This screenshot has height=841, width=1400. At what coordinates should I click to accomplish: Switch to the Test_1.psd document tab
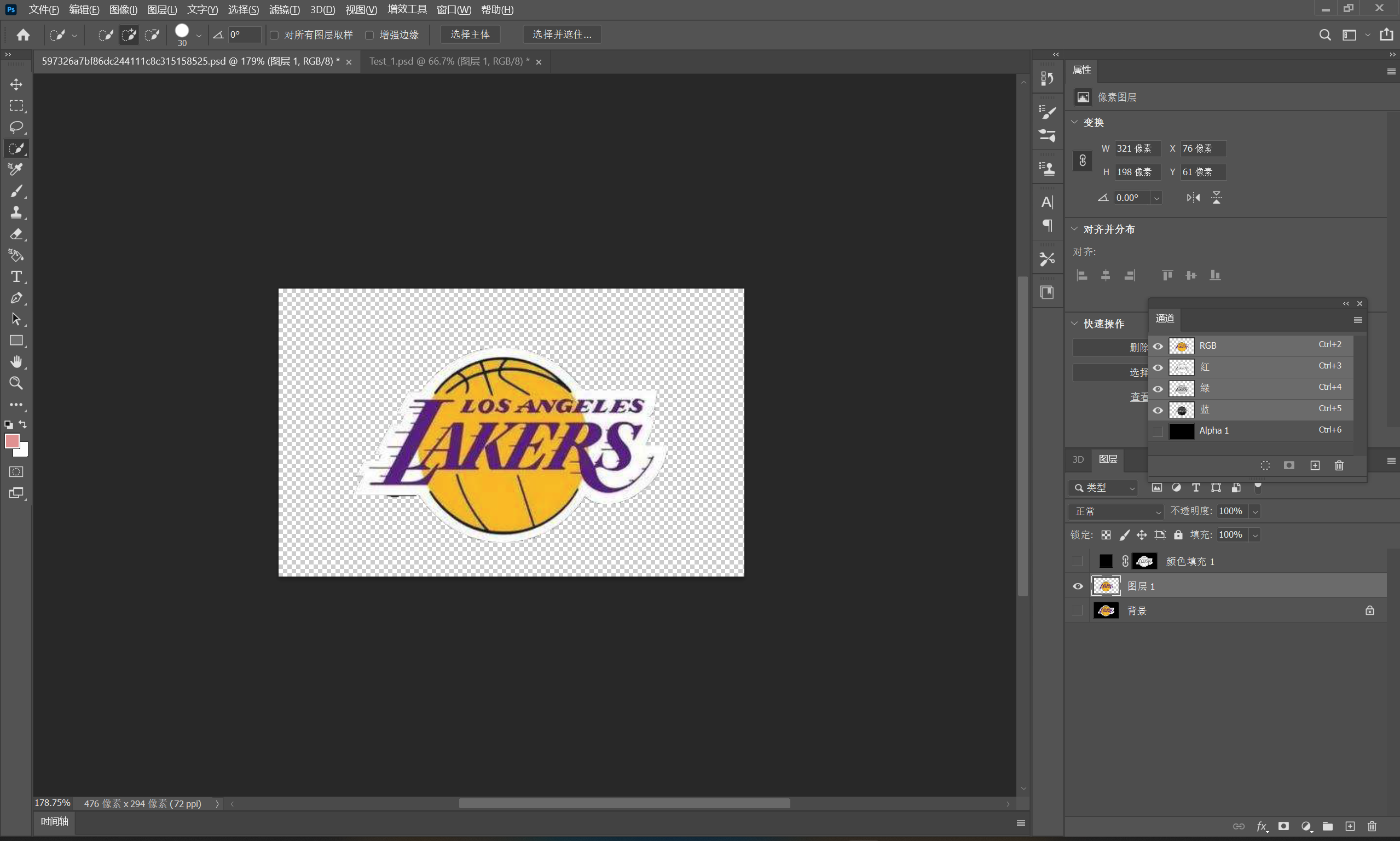[449, 61]
